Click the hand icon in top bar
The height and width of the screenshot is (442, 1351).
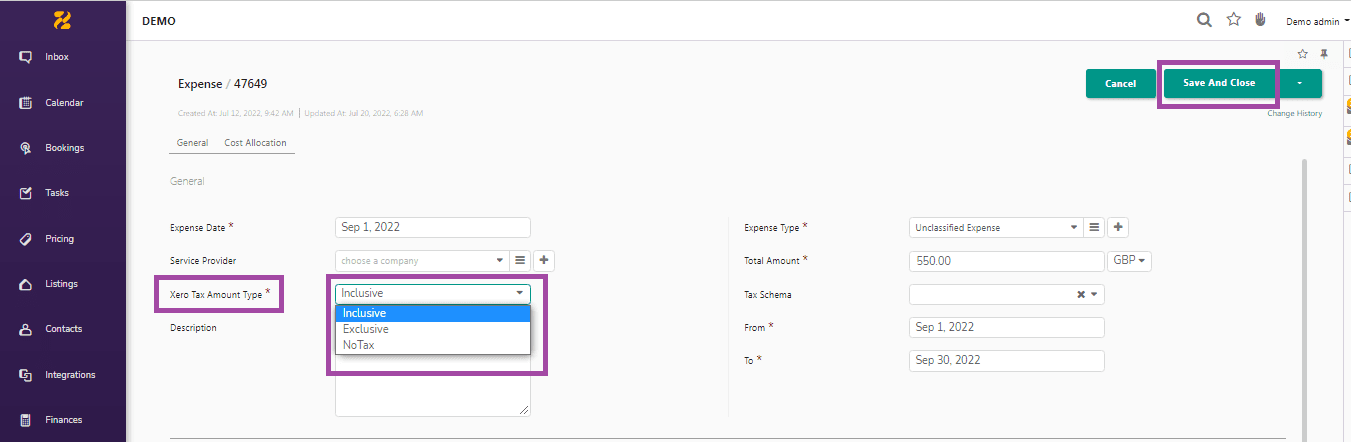[x=1261, y=20]
